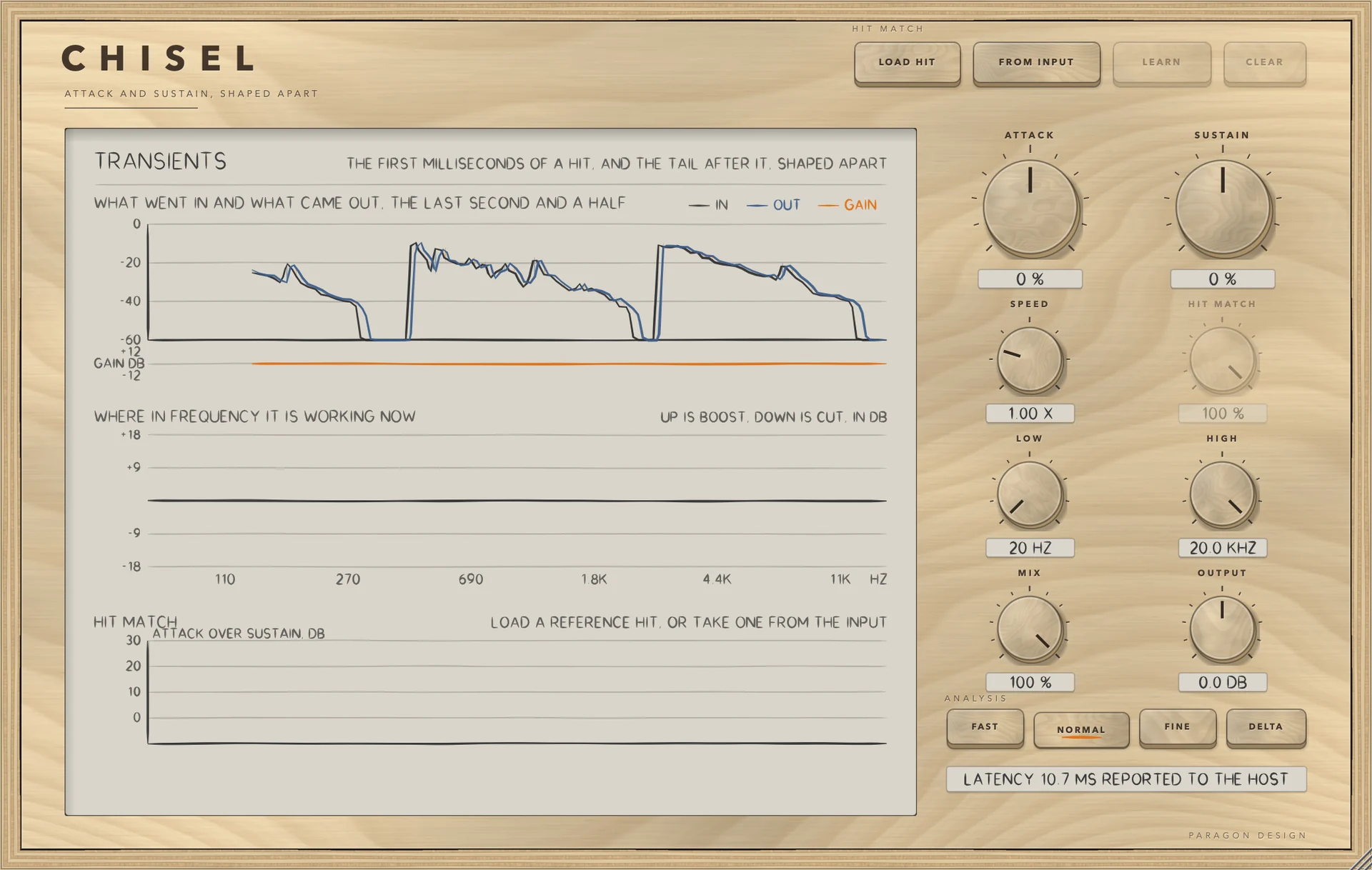The image size is (1372, 870).
Task: Click the Mix knob
Action: tap(1030, 629)
